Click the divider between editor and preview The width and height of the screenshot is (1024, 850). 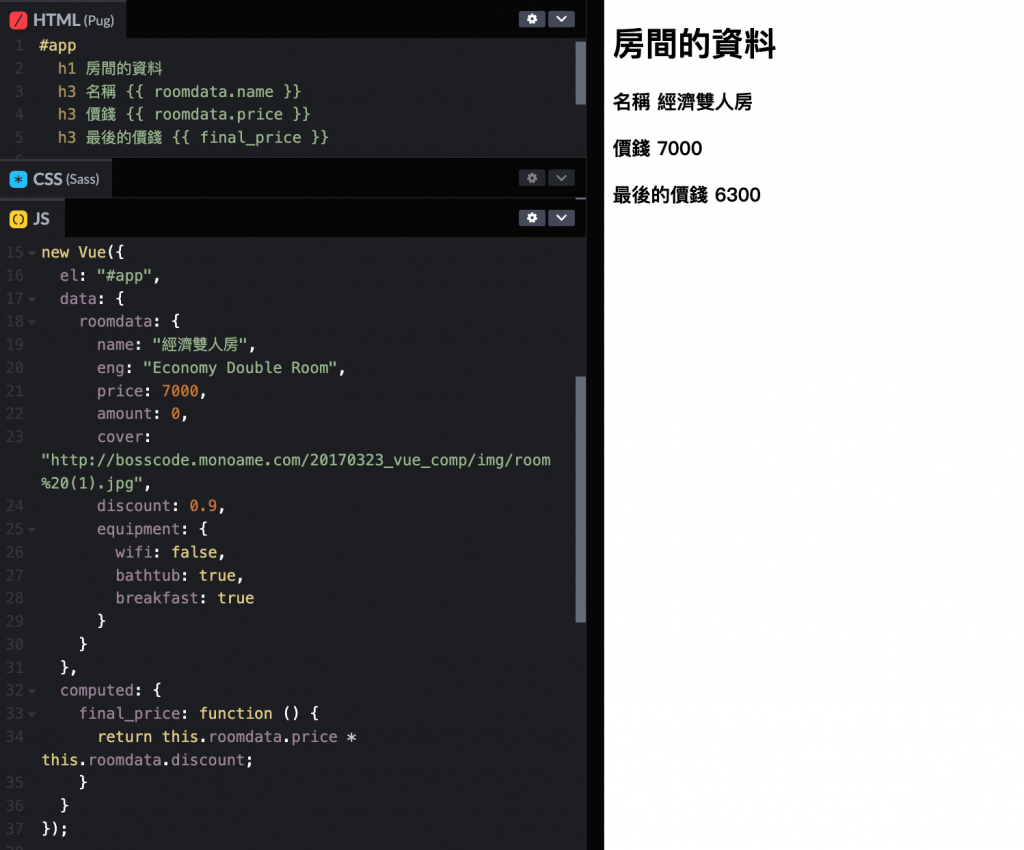pyautogui.click(x=595, y=425)
